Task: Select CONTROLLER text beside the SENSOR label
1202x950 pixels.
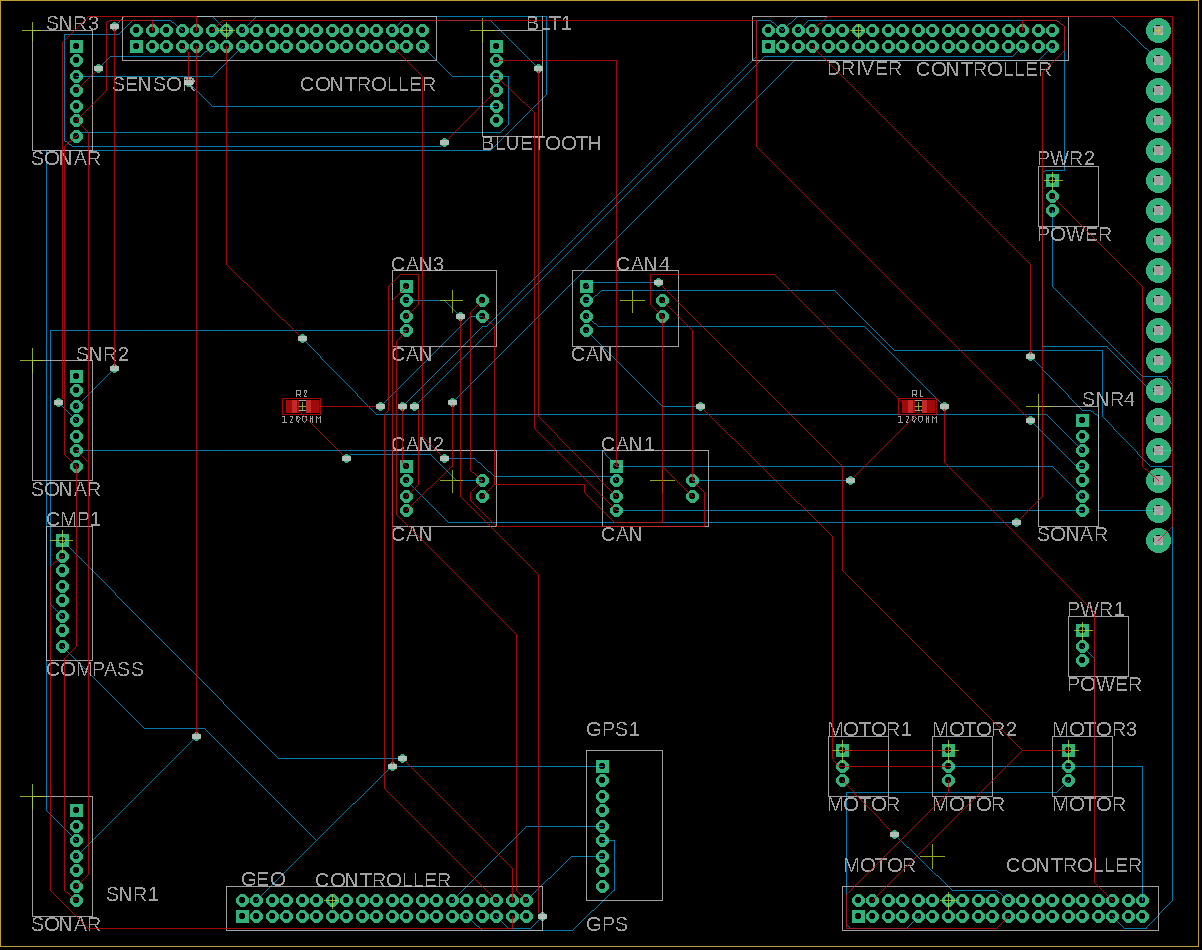Action: point(368,84)
